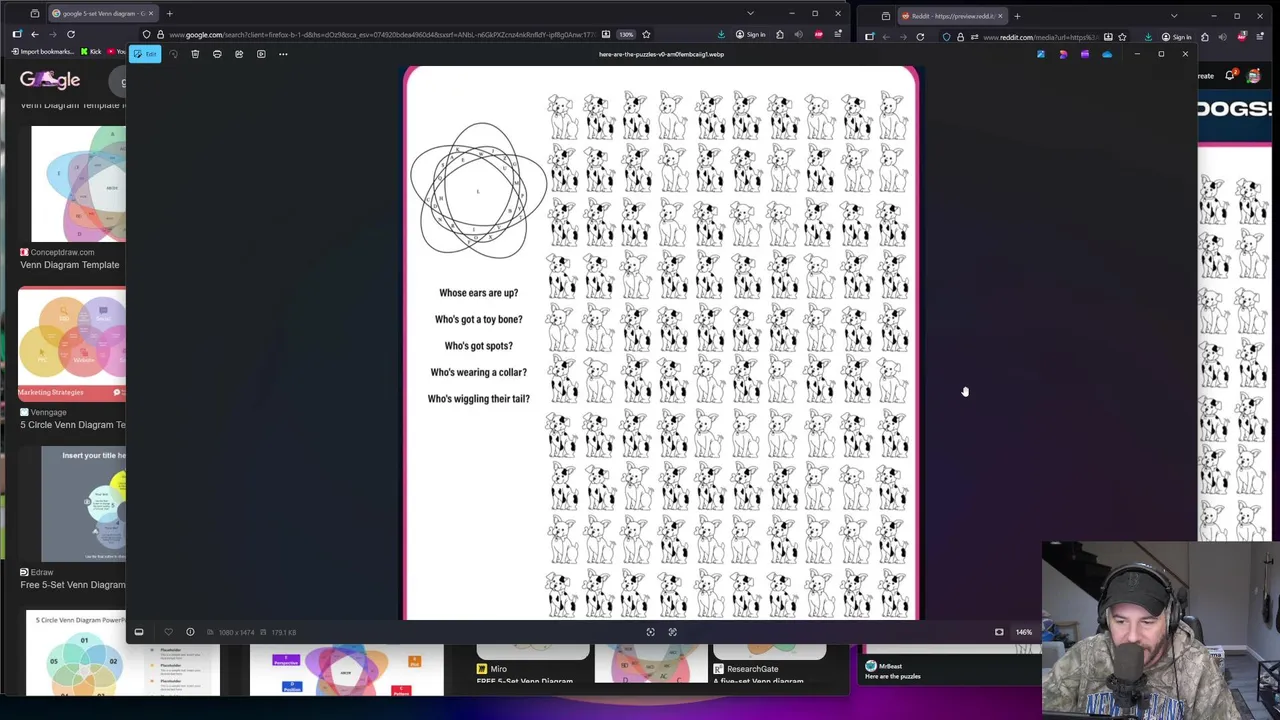The height and width of the screenshot is (720, 1280).
Task: Open Downloads in Reddit Firefox window
Action: tap(1148, 37)
